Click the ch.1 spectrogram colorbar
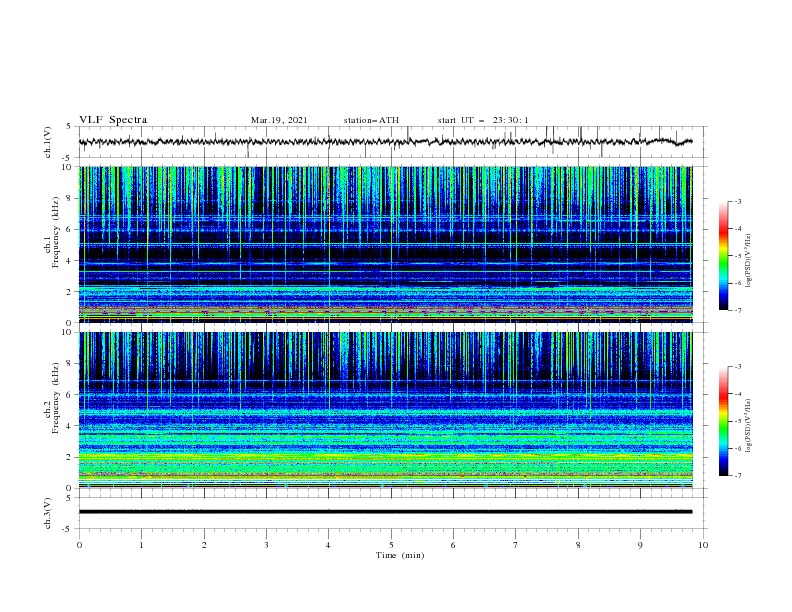This screenshot has height=612, width=792. click(724, 256)
